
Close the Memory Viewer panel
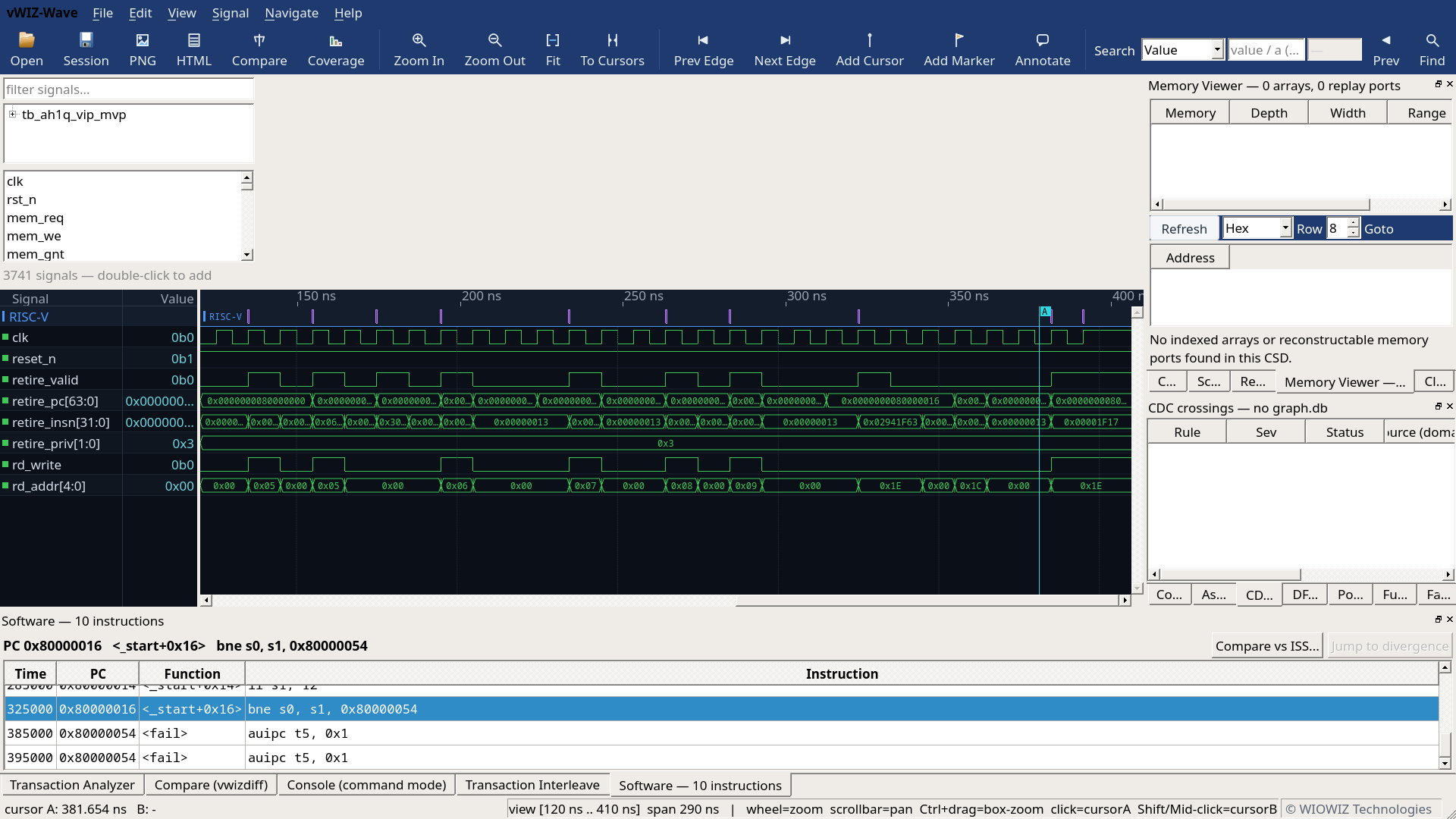point(1450,84)
